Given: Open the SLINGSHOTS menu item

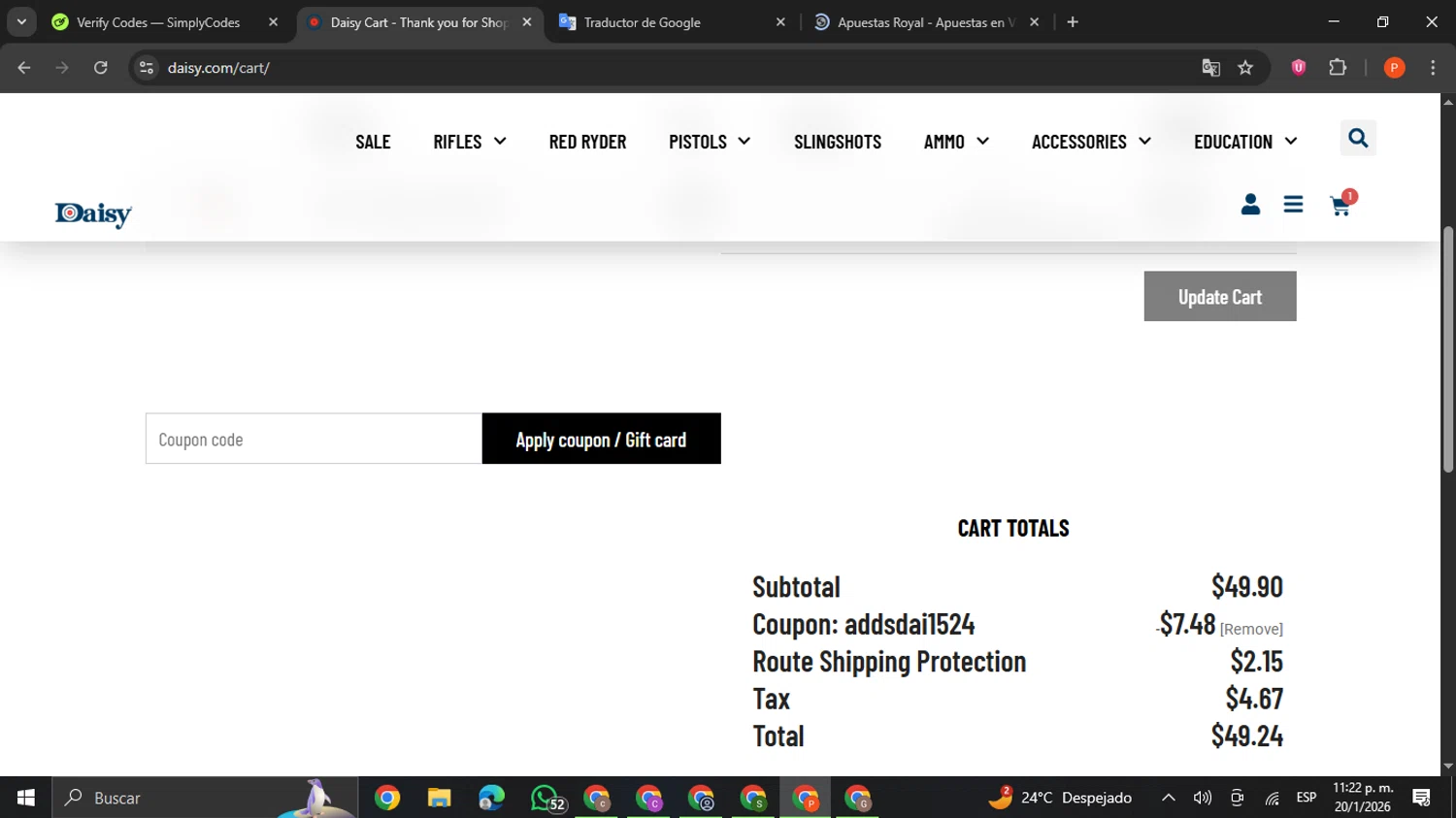Looking at the screenshot, I should [838, 142].
